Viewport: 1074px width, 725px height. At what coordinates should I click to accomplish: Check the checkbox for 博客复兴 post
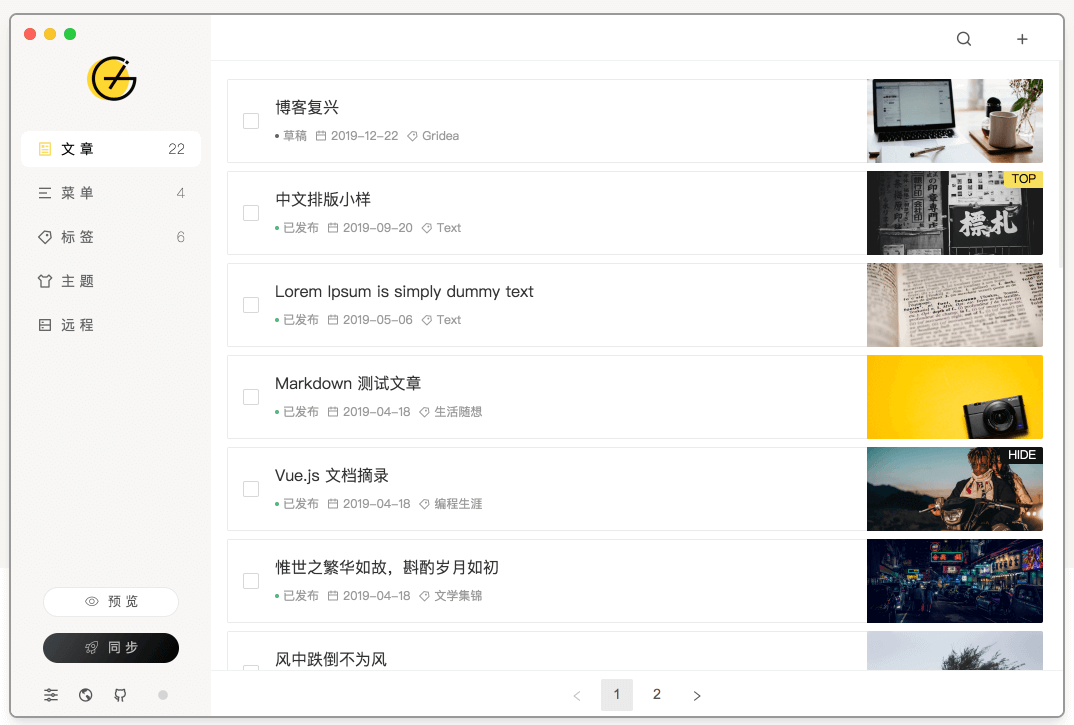pyautogui.click(x=250, y=120)
